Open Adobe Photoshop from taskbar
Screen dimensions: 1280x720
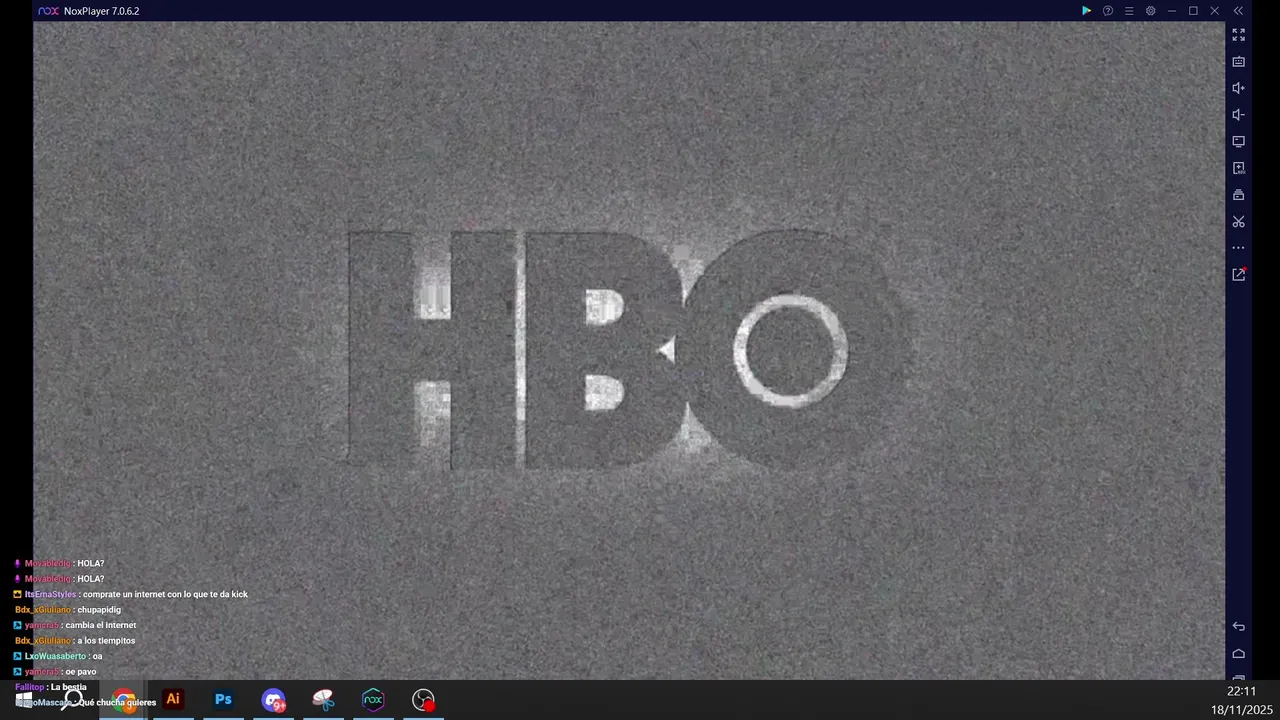(x=223, y=700)
